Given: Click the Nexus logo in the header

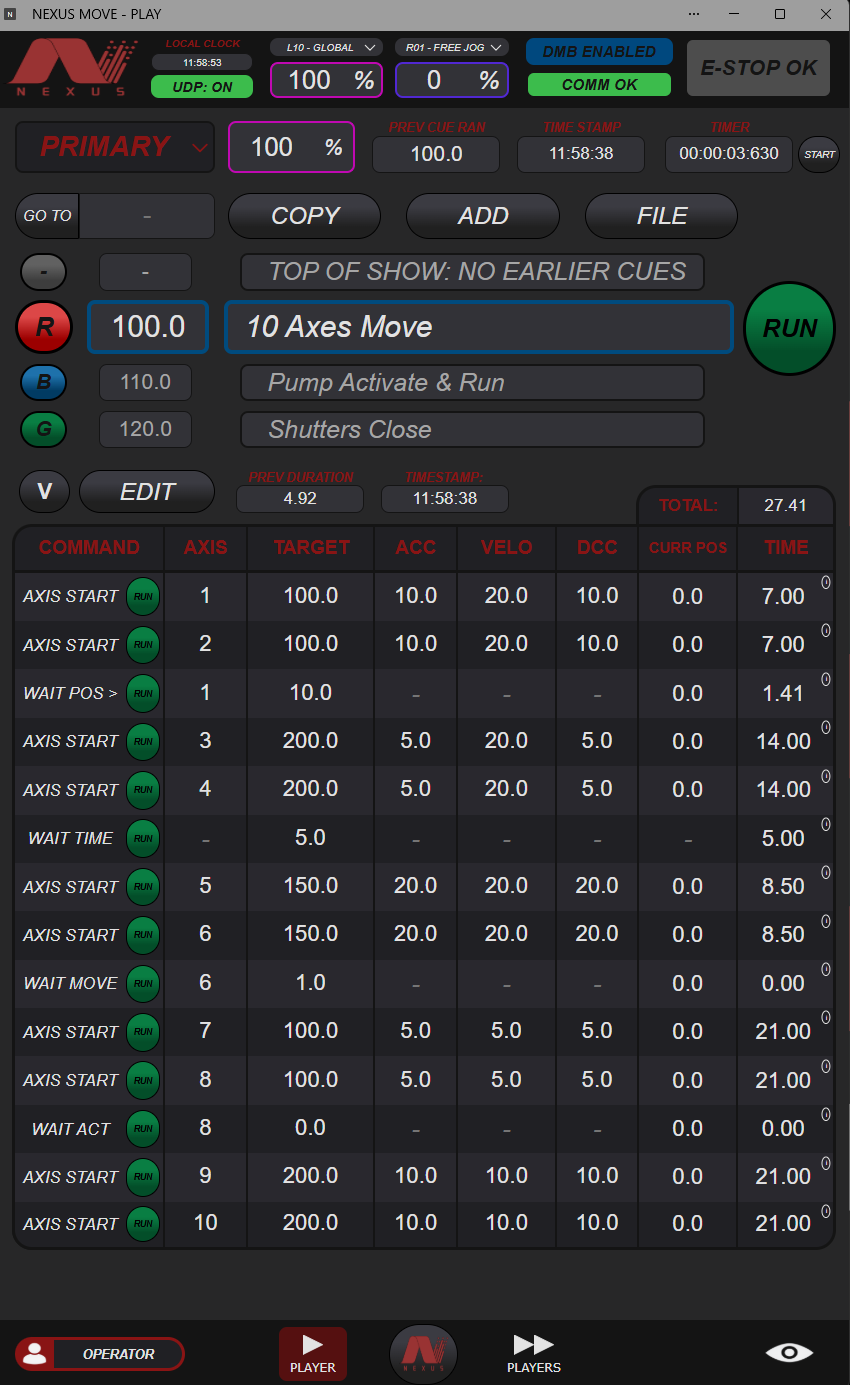Looking at the screenshot, I should click(x=72, y=67).
